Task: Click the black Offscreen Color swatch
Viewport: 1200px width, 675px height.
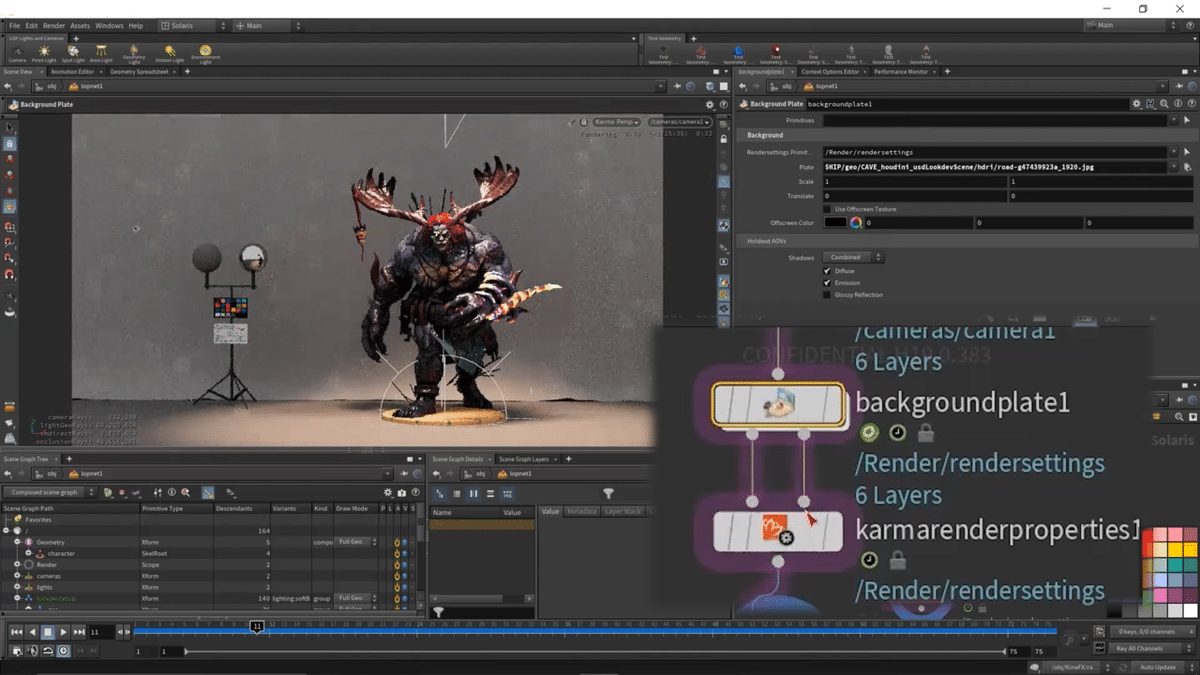Action: tap(835, 223)
